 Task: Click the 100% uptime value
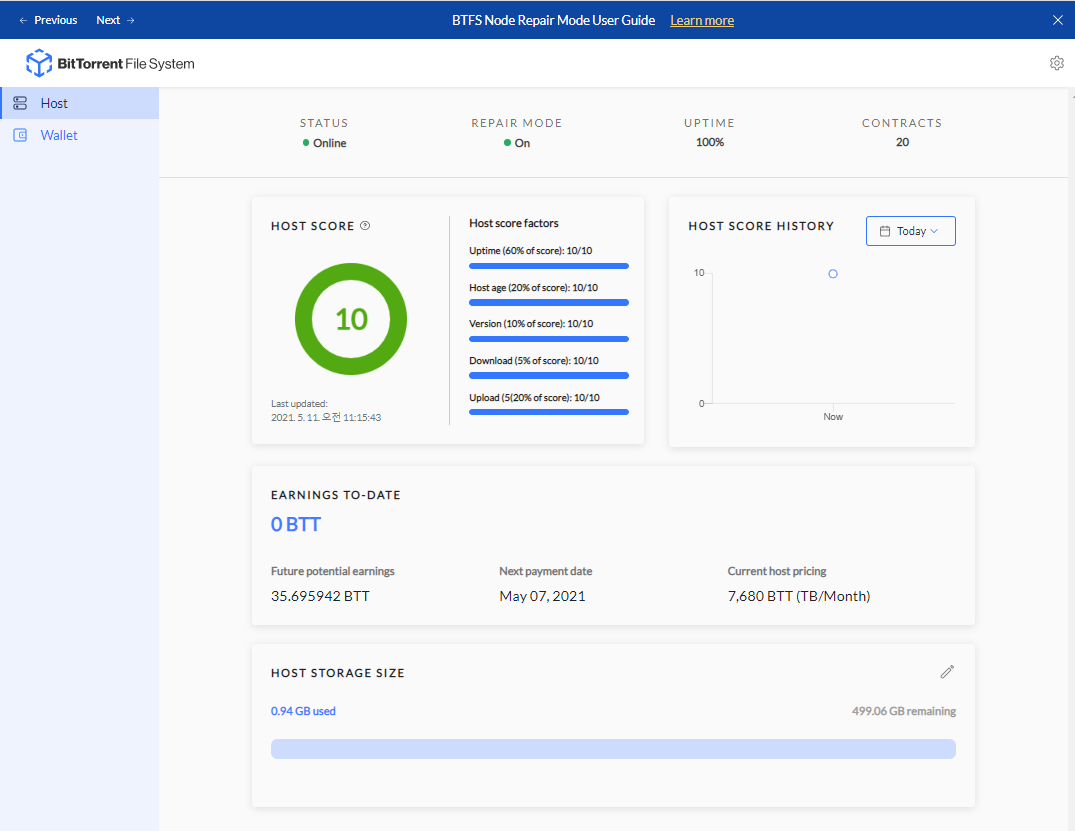click(710, 142)
